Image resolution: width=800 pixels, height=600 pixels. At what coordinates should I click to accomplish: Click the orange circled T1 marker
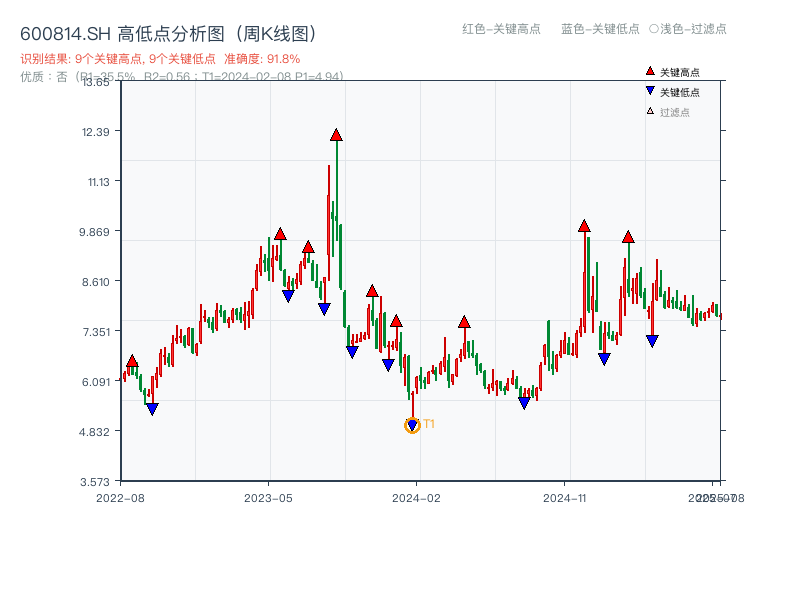point(412,425)
